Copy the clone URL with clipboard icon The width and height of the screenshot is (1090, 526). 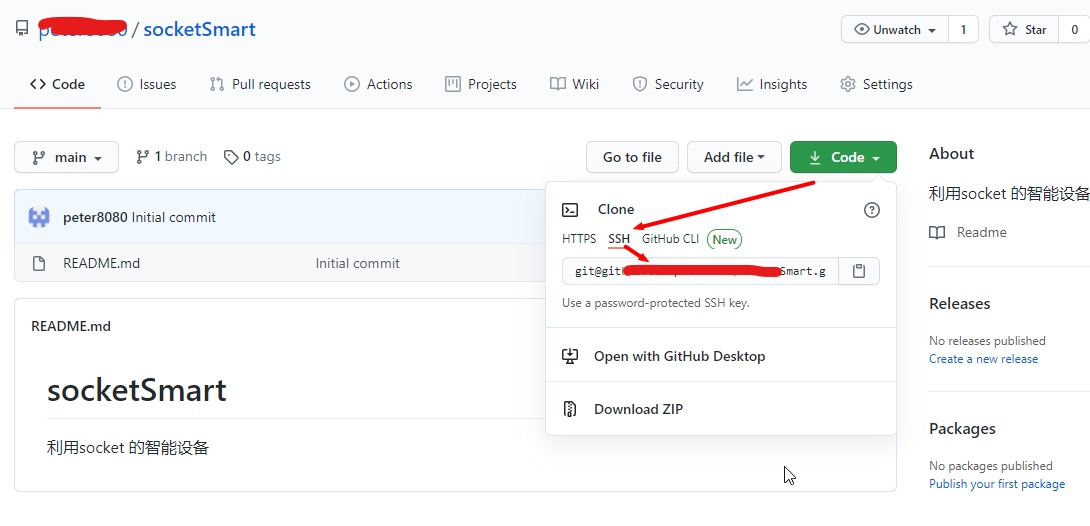tap(859, 271)
